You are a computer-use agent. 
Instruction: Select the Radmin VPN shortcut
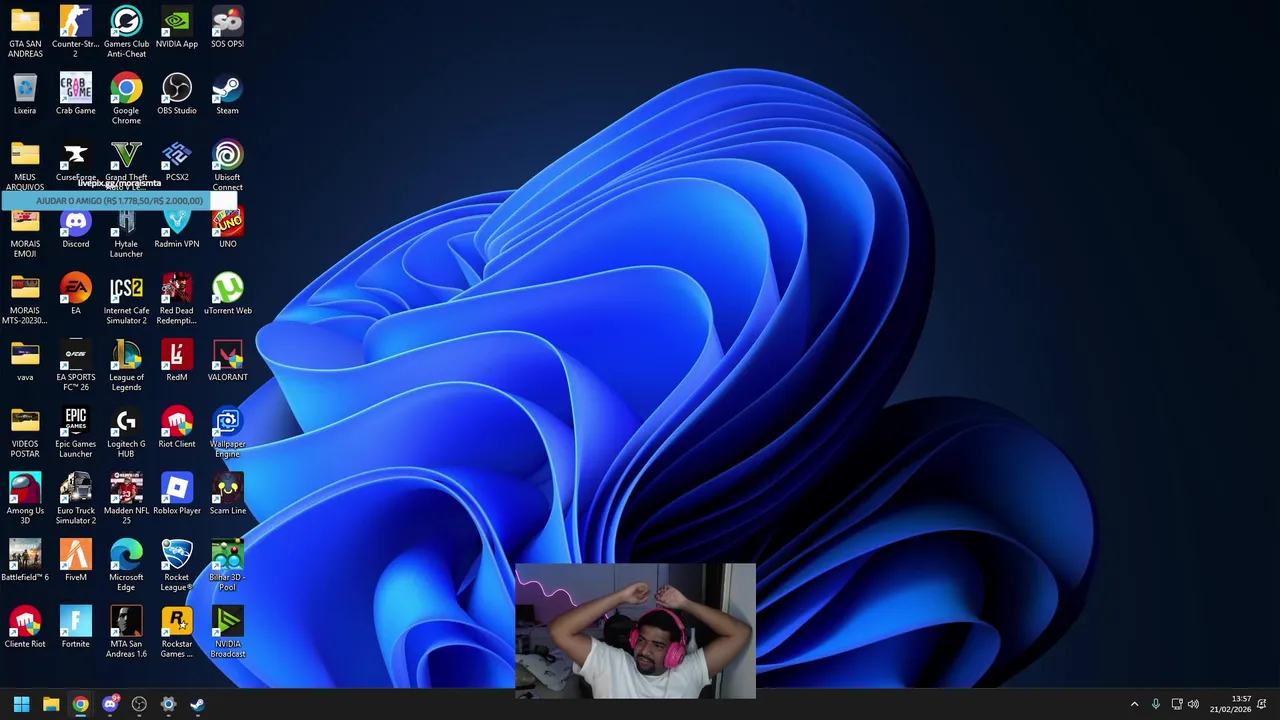coord(177,228)
